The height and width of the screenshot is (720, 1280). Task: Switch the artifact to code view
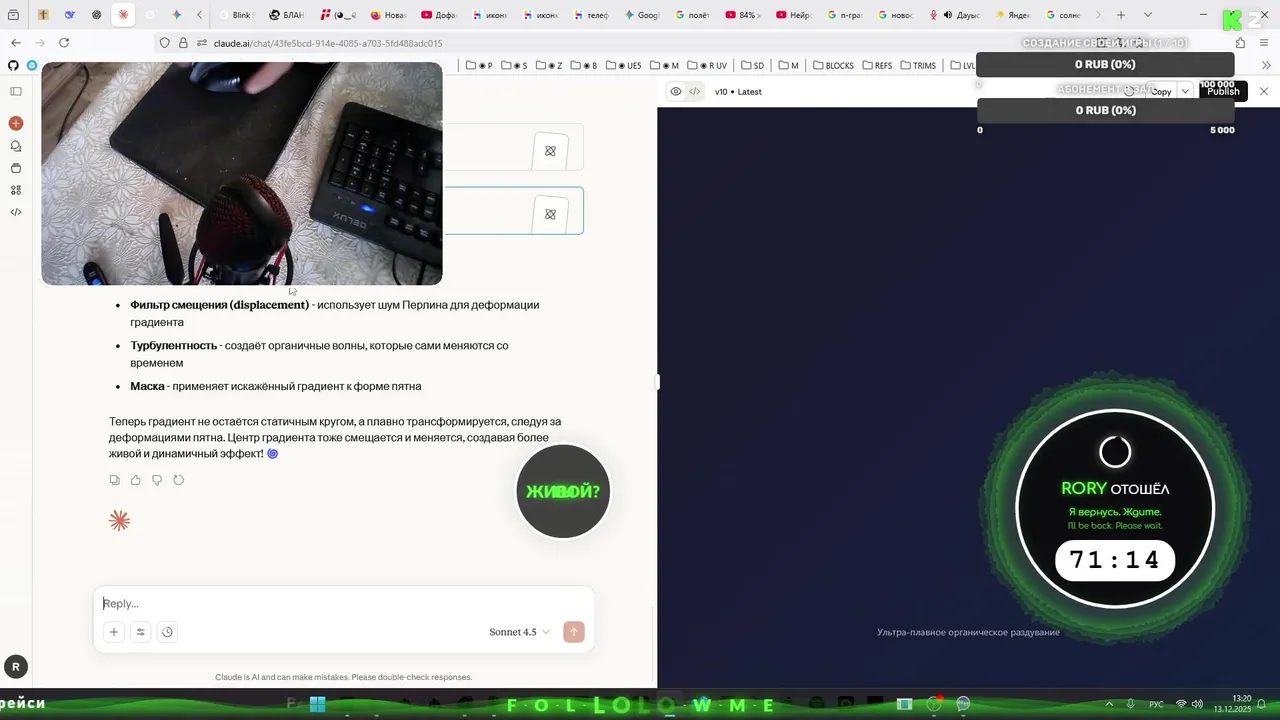[695, 91]
